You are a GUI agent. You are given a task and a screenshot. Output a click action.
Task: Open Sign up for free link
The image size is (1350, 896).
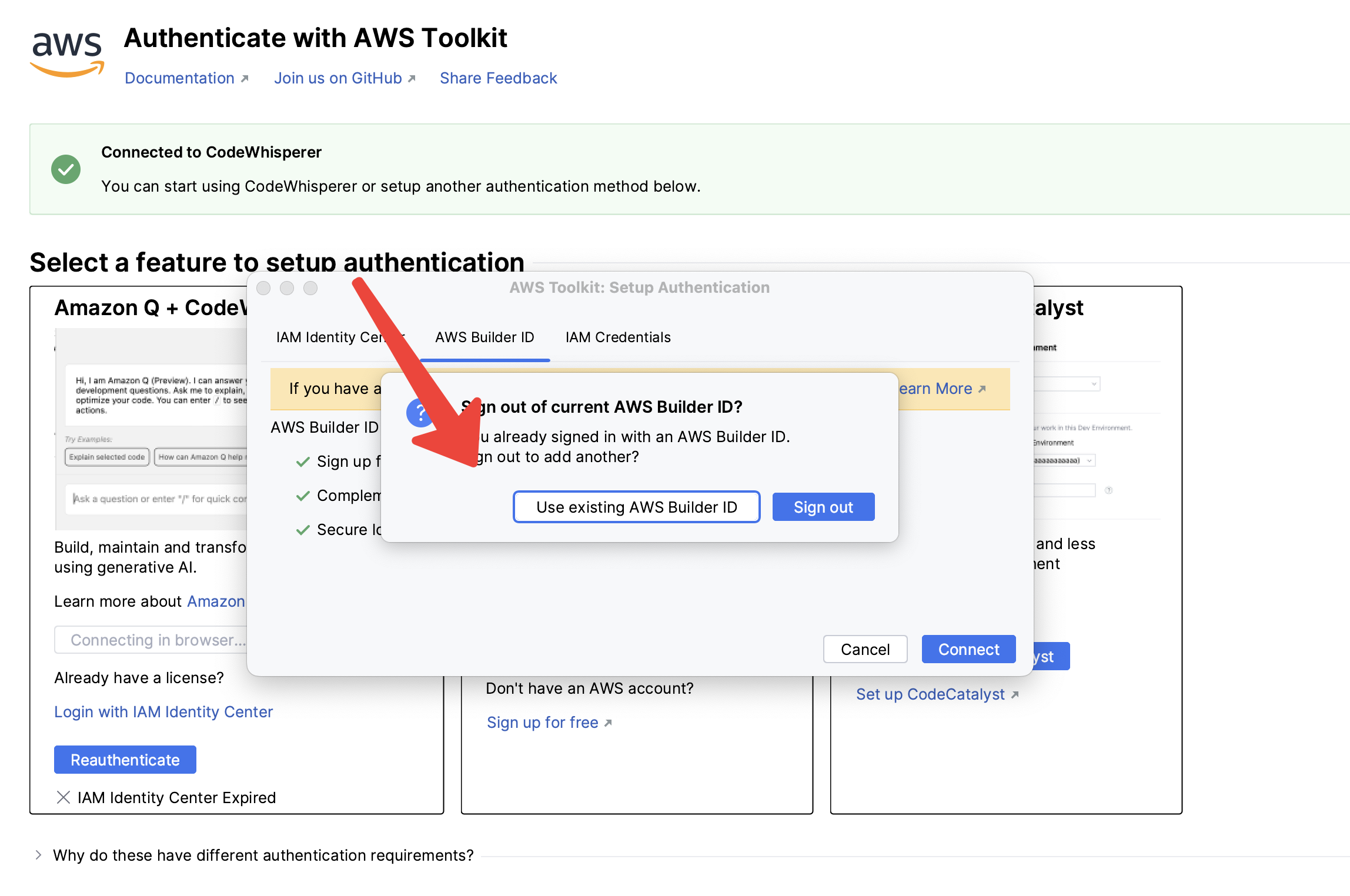[x=549, y=723]
